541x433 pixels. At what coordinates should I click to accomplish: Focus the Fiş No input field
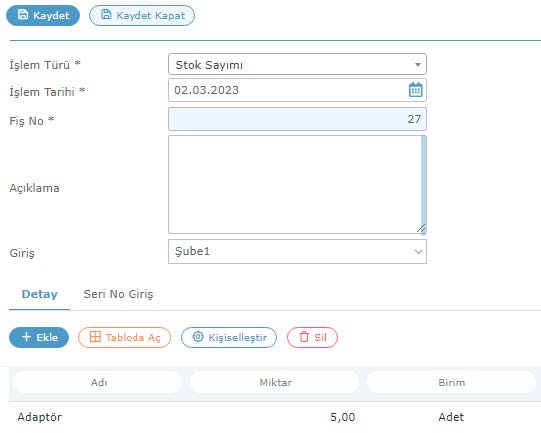[297, 119]
